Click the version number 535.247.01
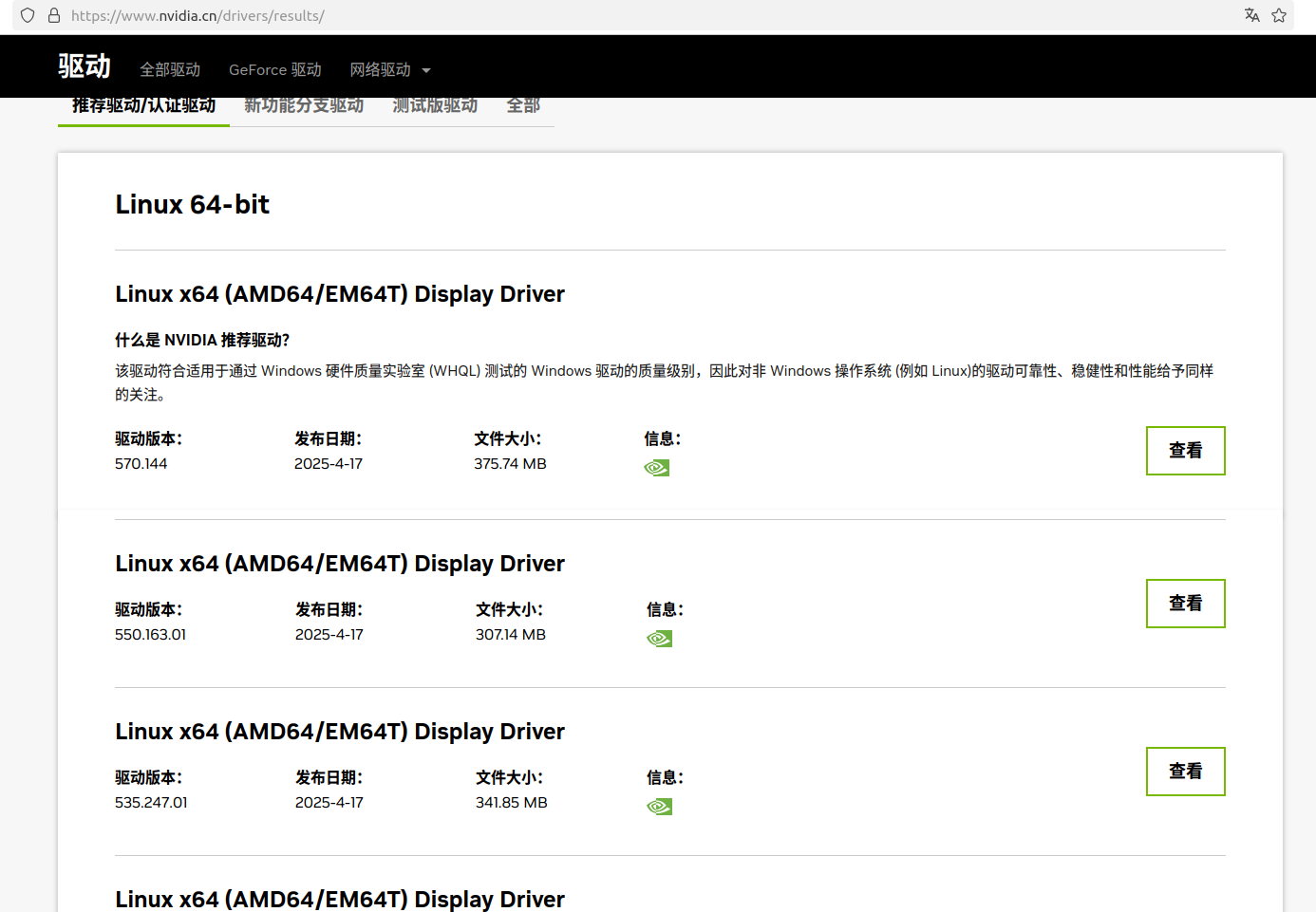 click(151, 803)
